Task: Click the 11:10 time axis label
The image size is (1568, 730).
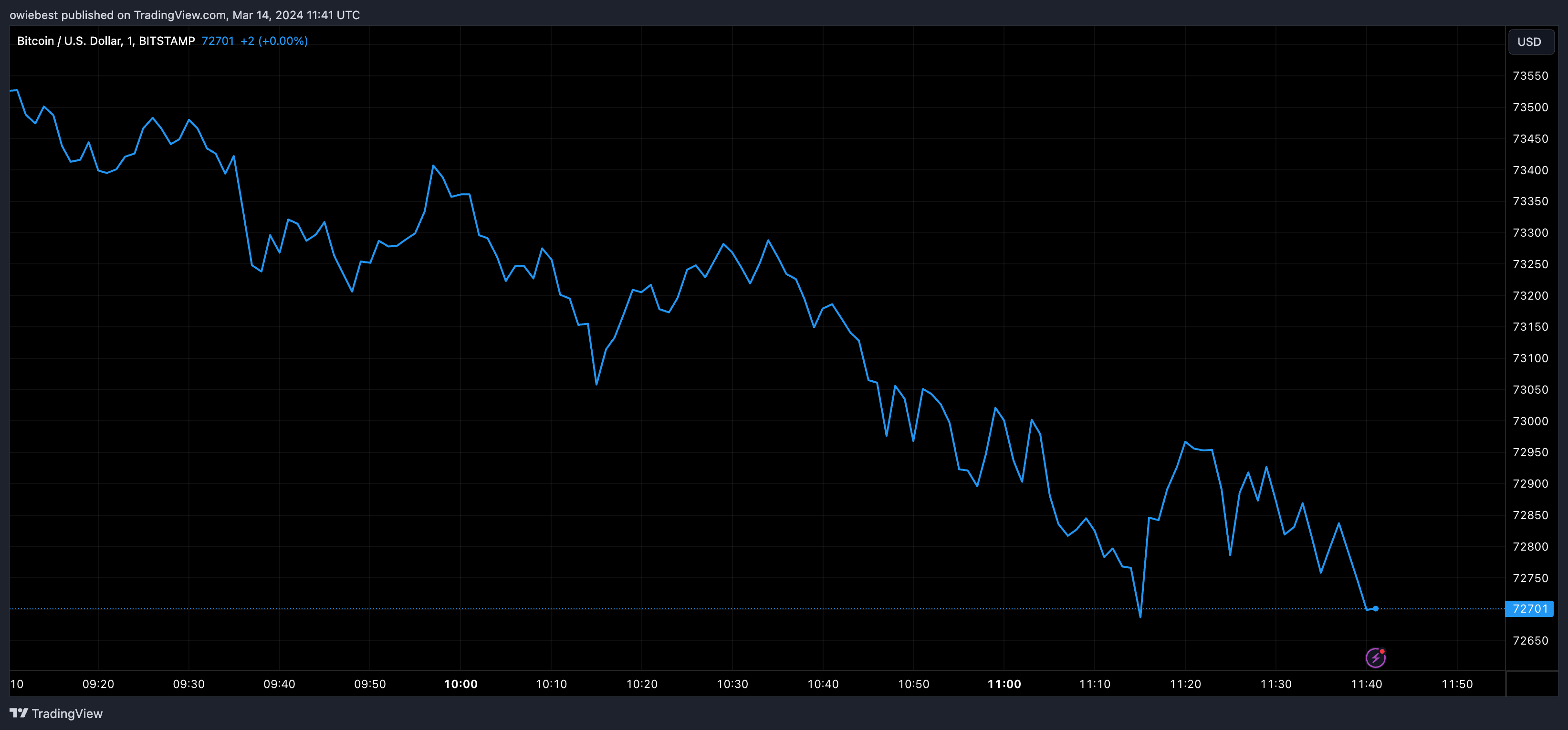Action: pos(1095,684)
